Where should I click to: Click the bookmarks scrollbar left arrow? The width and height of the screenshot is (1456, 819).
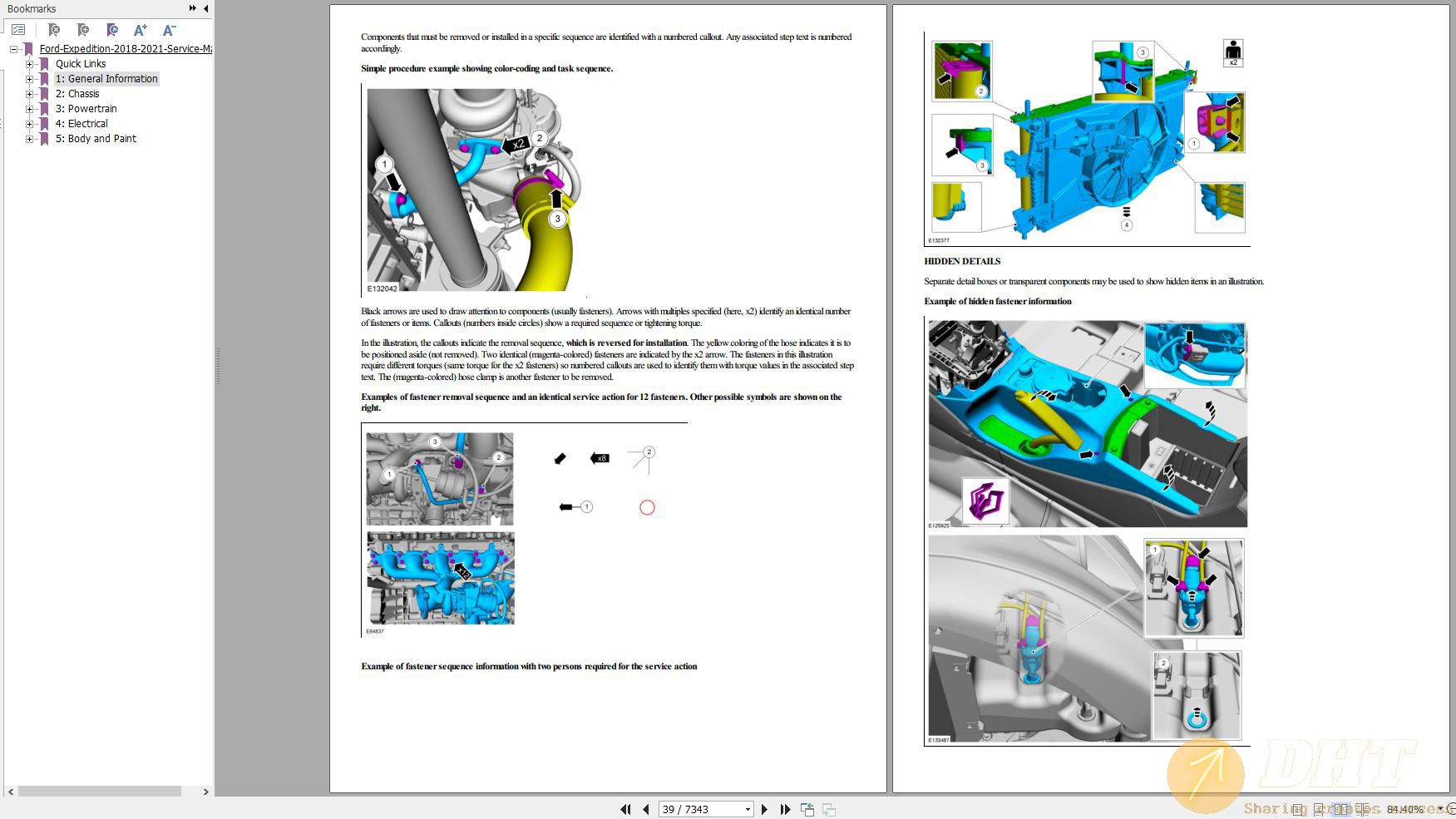10,792
